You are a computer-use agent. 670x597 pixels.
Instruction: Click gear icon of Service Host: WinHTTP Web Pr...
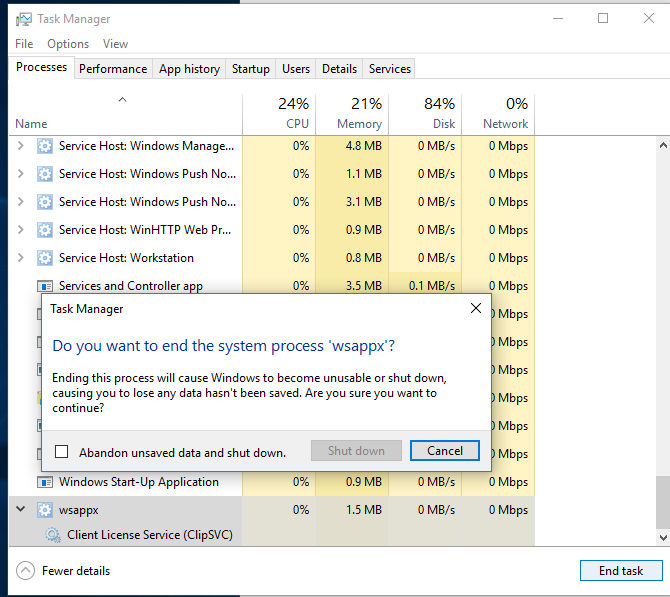(x=45, y=230)
